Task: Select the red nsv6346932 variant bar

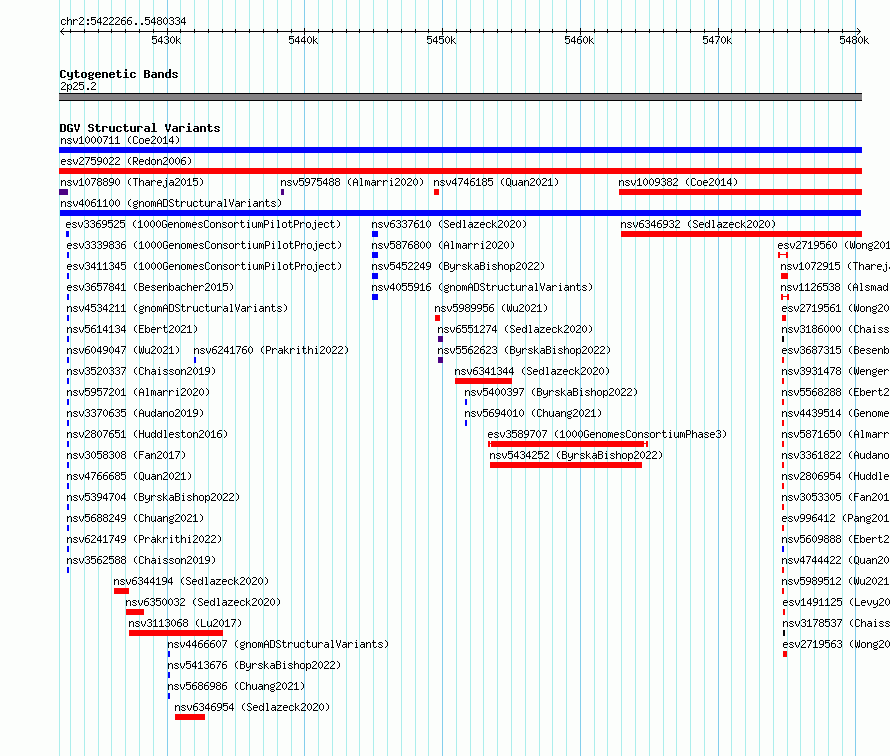Action: pos(741,234)
